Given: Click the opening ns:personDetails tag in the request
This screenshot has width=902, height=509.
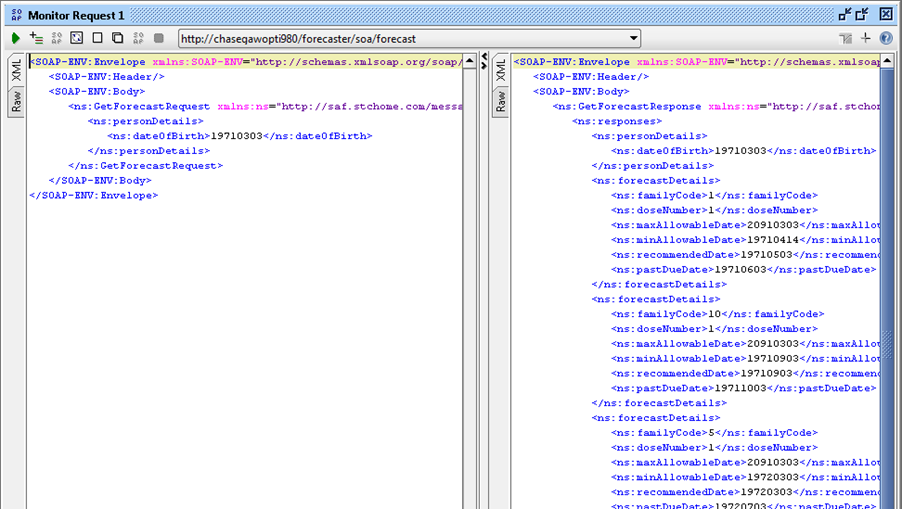Looking at the screenshot, I should (146, 121).
